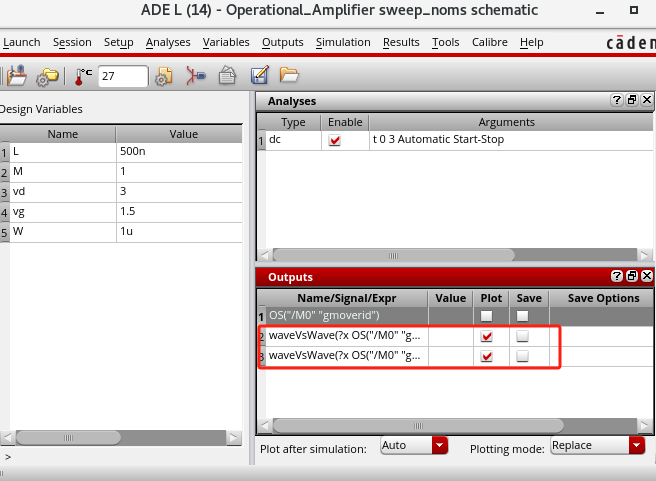Click the 1.5 value cell for vg
Image resolution: width=656 pixels, height=481 pixels.
[179, 212]
